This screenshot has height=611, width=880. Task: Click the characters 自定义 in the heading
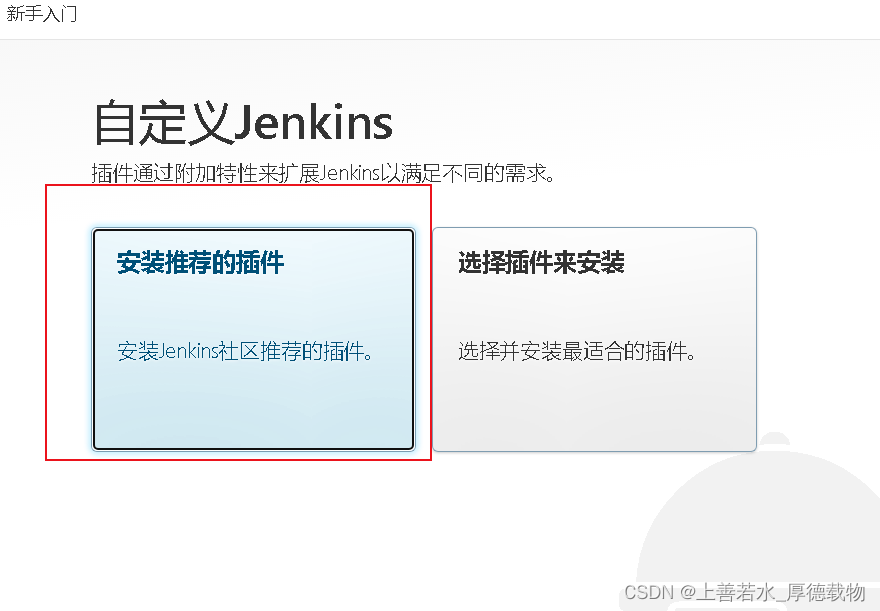(x=163, y=123)
